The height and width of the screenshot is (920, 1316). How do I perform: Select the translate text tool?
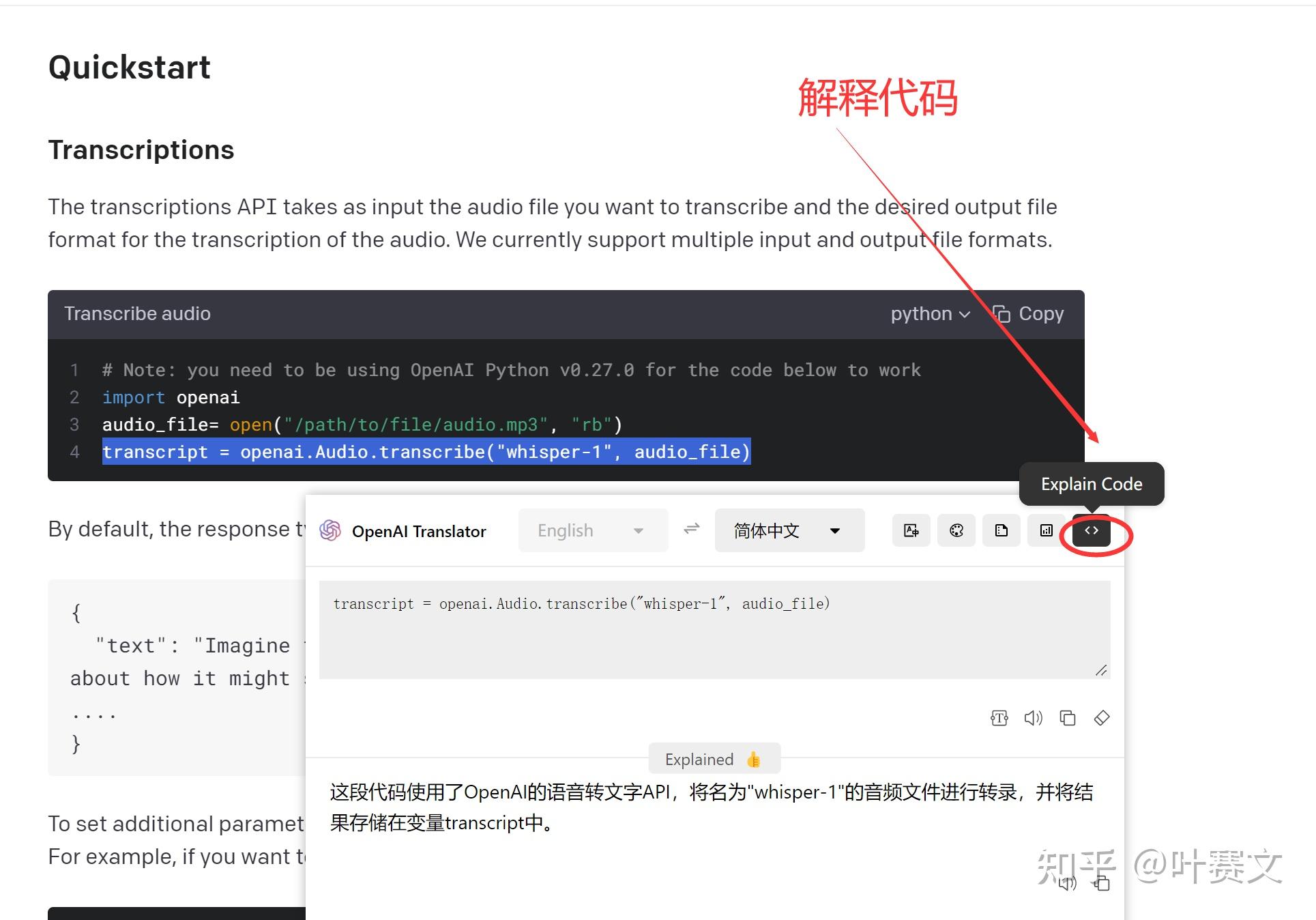point(911,530)
